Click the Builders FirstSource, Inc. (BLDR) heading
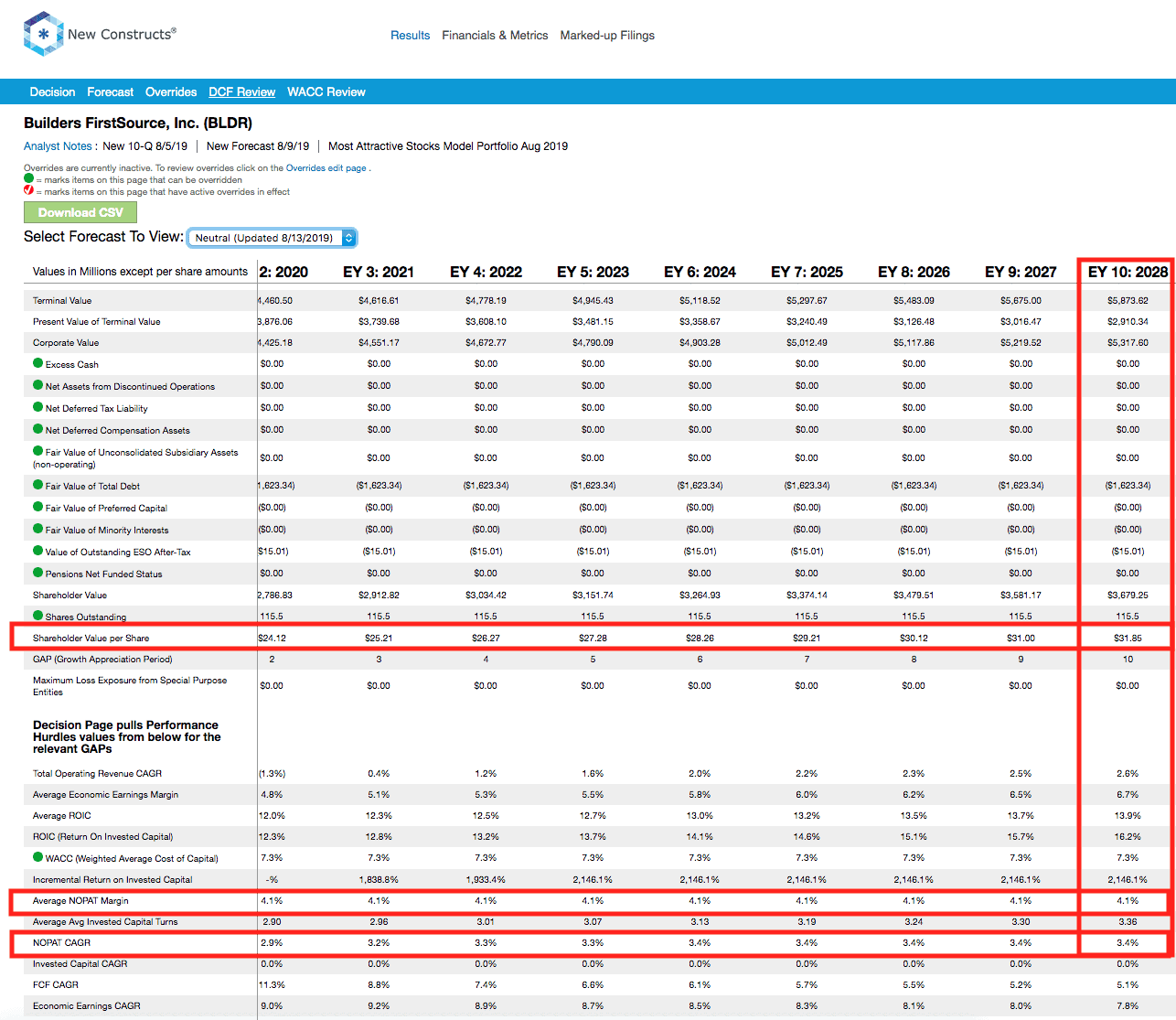The width and height of the screenshot is (1176, 1020). [138, 123]
